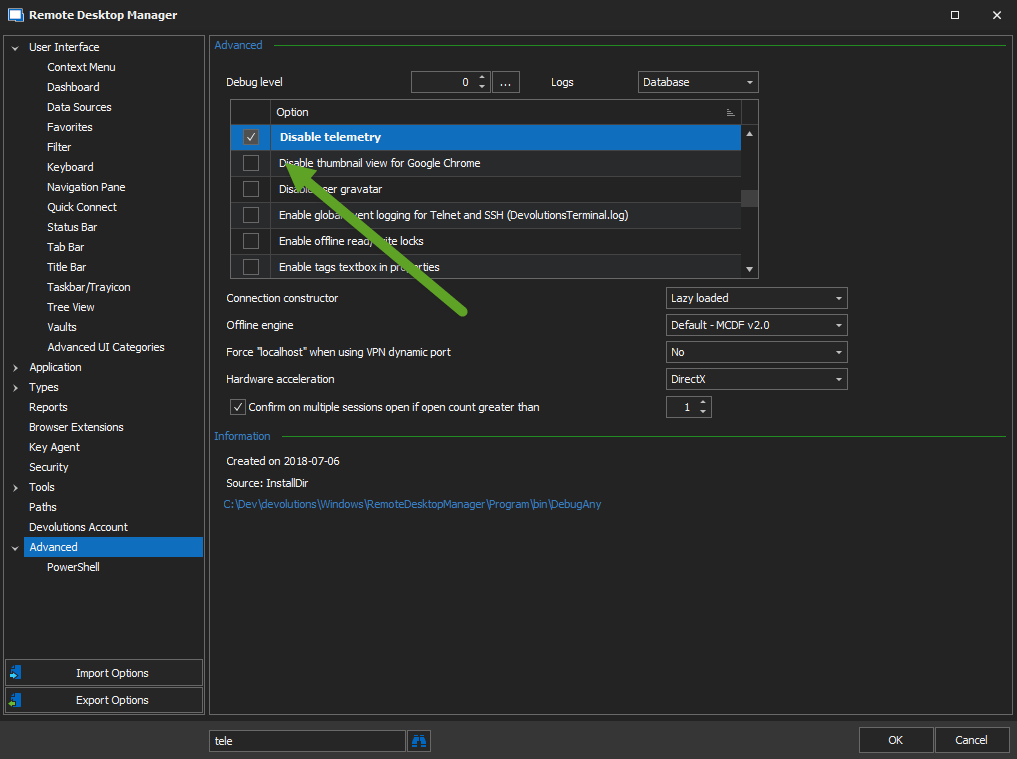Screen dimensions: 1017x759
Task: Select Keyboard settings
Action: click(x=70, y=167)
